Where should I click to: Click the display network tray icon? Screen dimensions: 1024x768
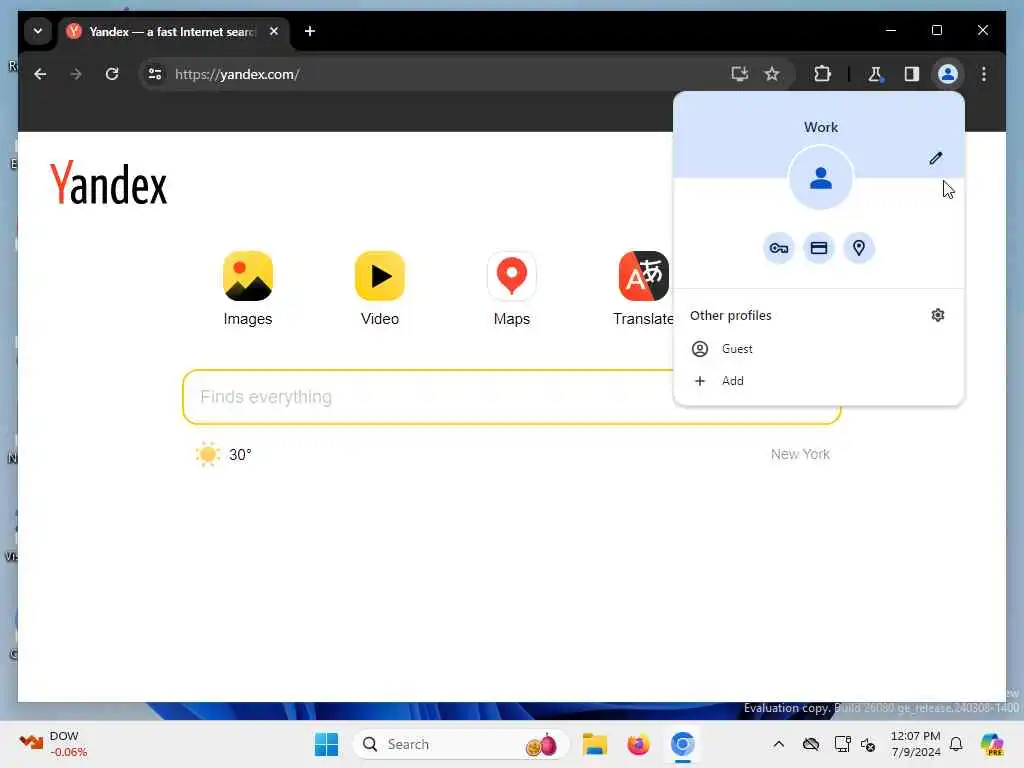tap(842, 744)
